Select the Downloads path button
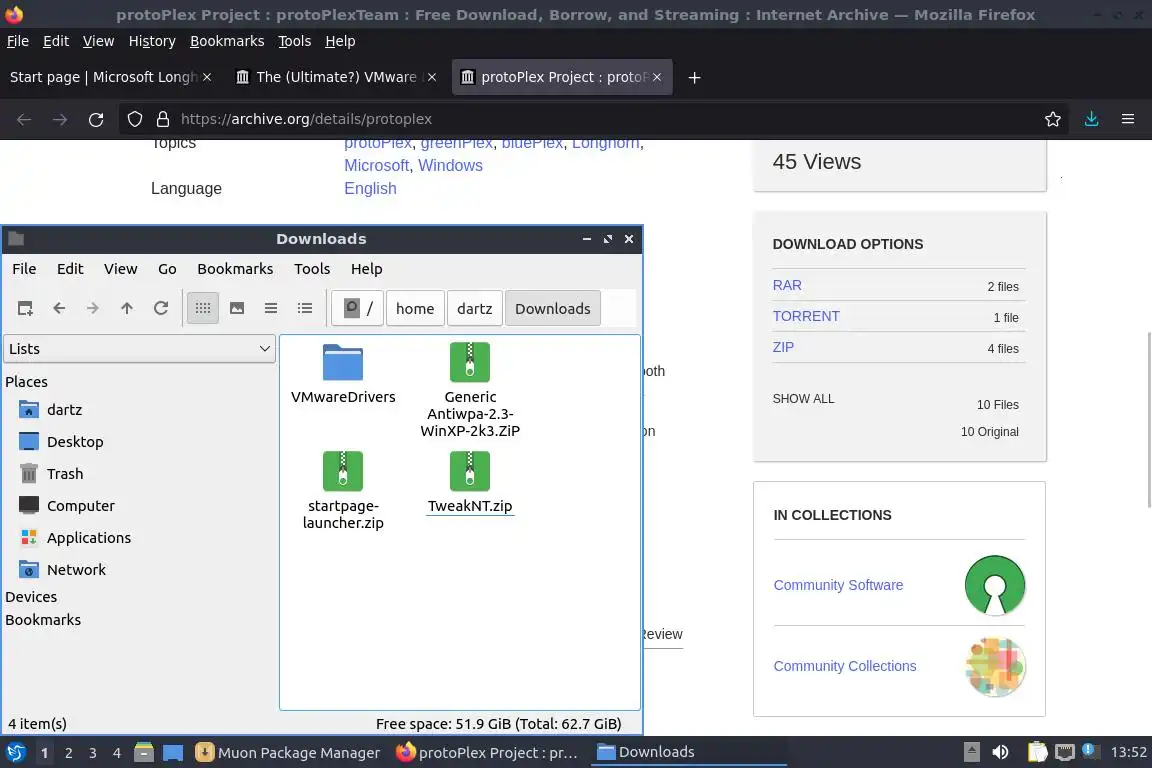 coord(552,309)
